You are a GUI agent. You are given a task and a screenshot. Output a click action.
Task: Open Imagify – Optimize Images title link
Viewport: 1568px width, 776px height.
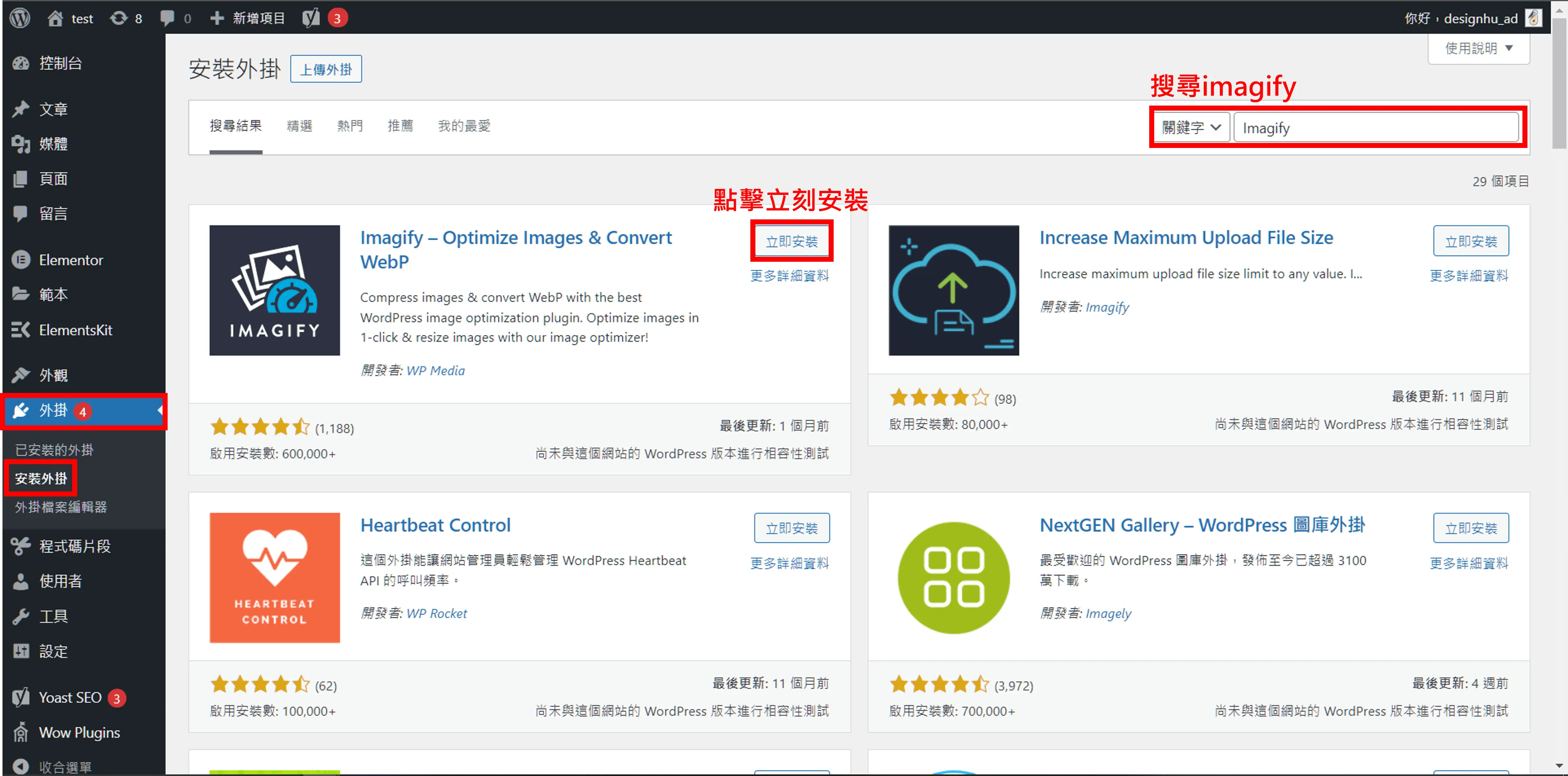point(516,250)
